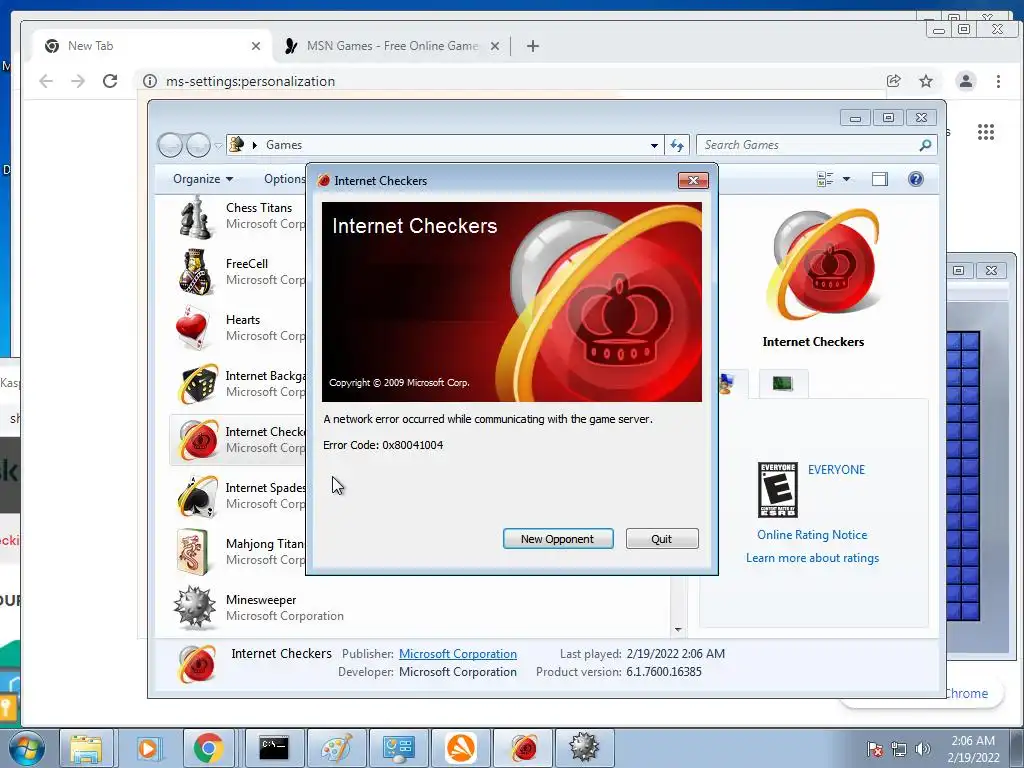Switch to the performance tab icon
Viewport: 1024px width, 768px height.
[782, 383]
